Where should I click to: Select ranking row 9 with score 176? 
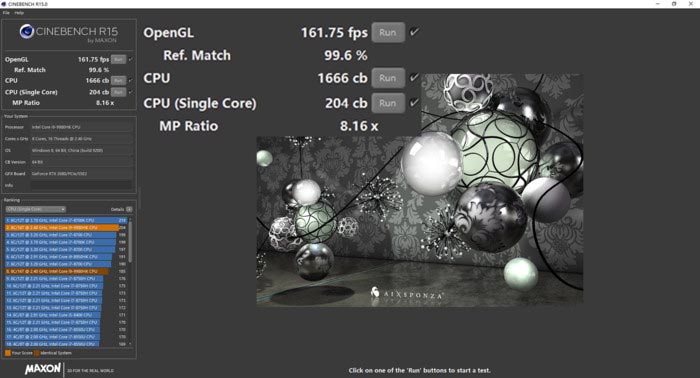(x=66, y=278)
